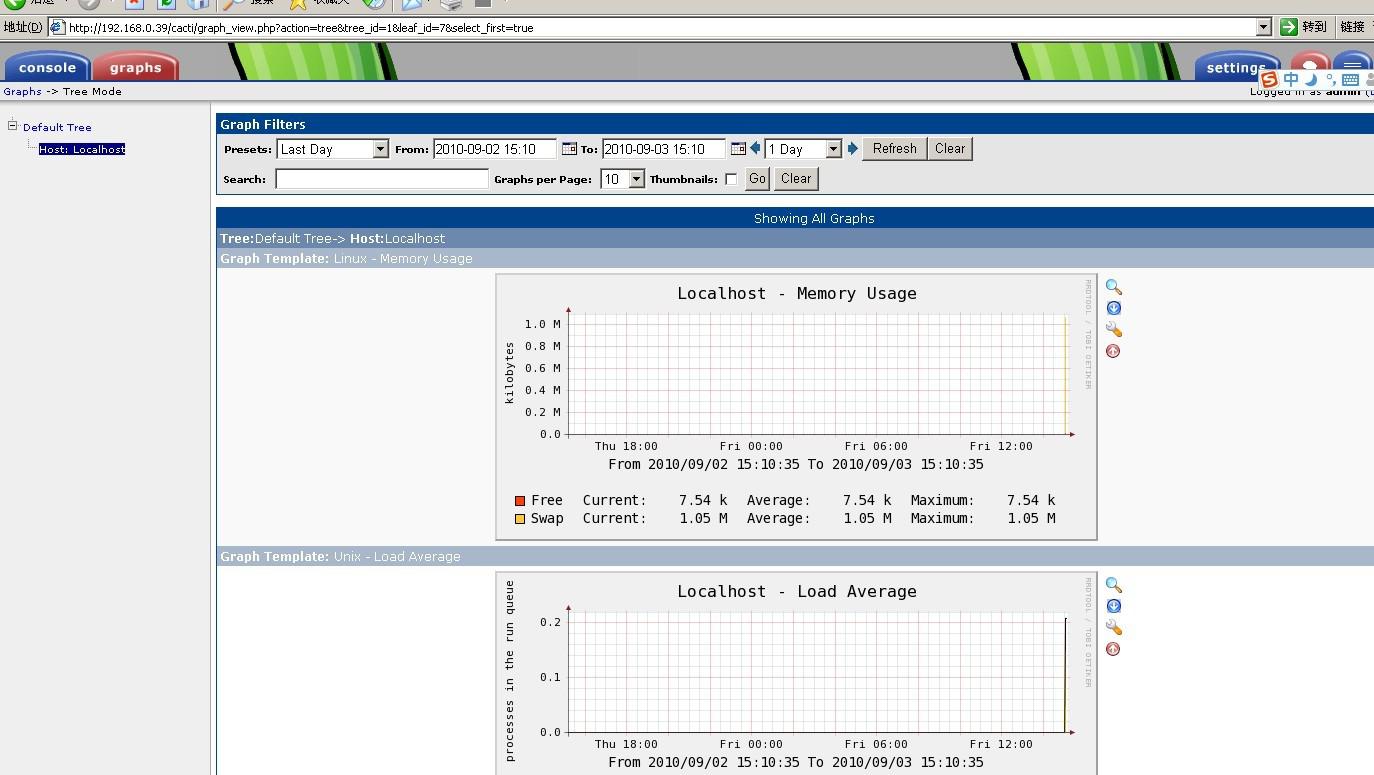This screenshot has height=775, width=1374.
Task: Open the Graphs breadcrumb link
Action: pos(22,91)
